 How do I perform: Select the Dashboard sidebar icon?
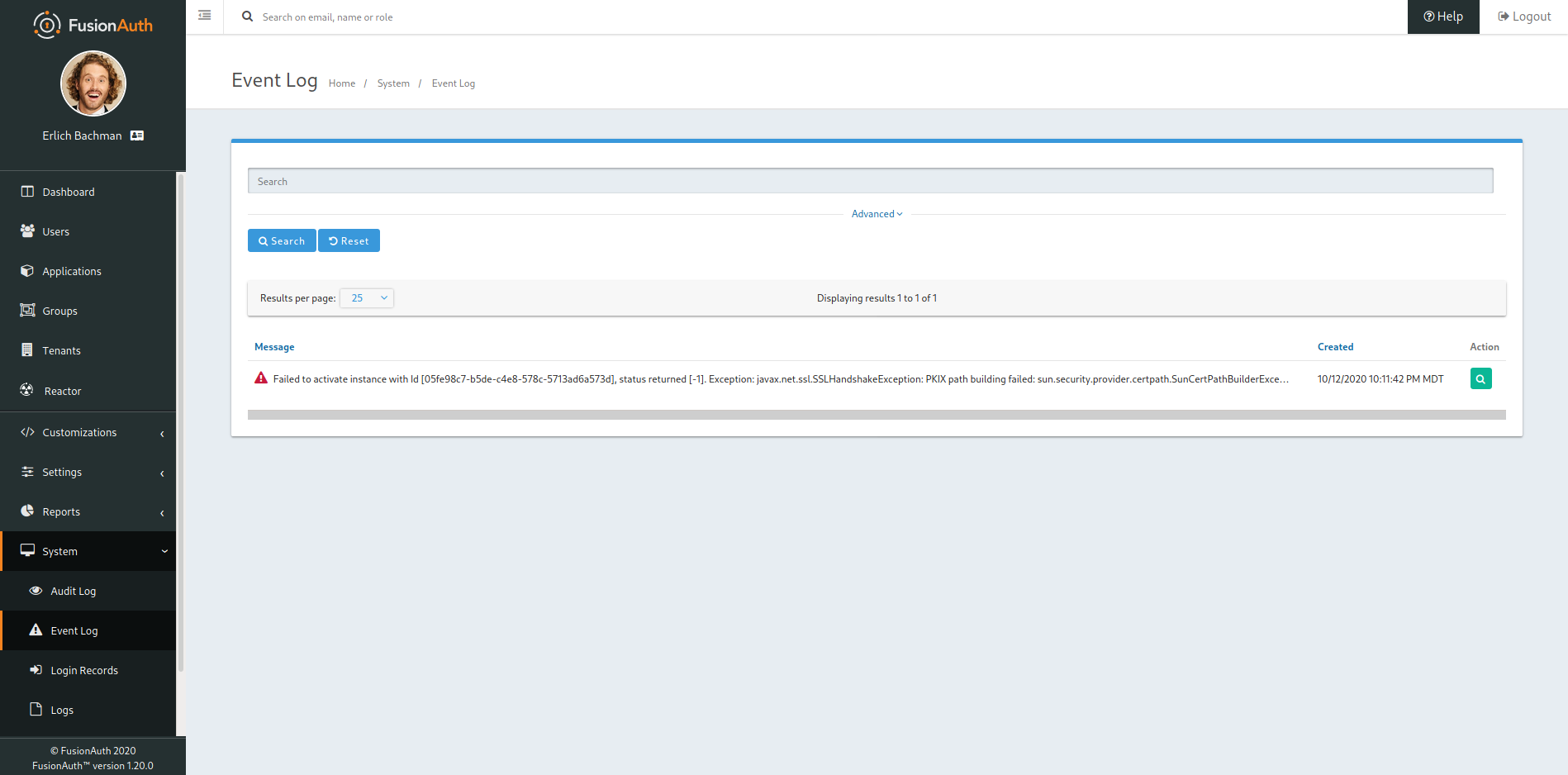(x=27, y=191)
